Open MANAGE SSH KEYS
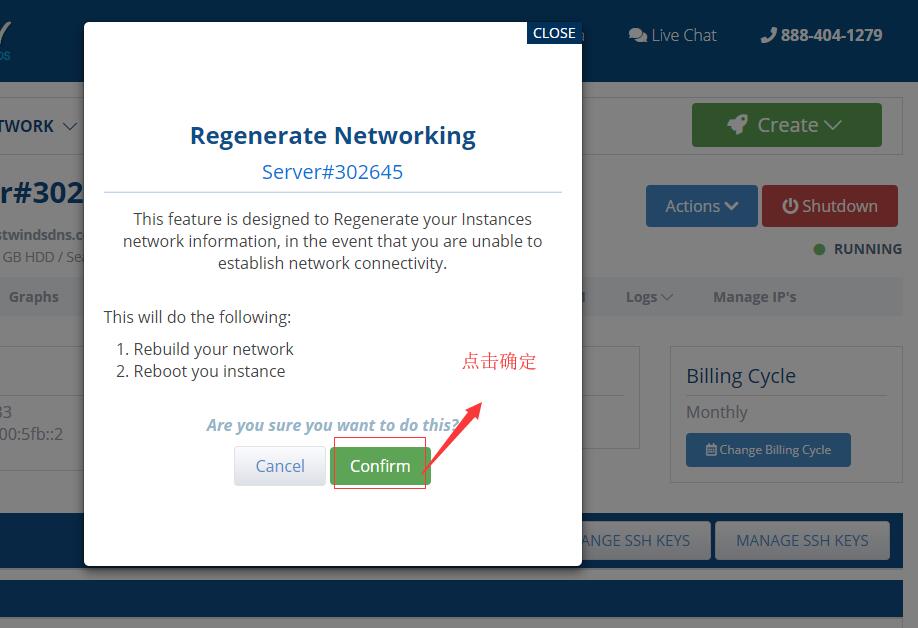This screenshot has height=628, width=918. [x=802, y=540]
